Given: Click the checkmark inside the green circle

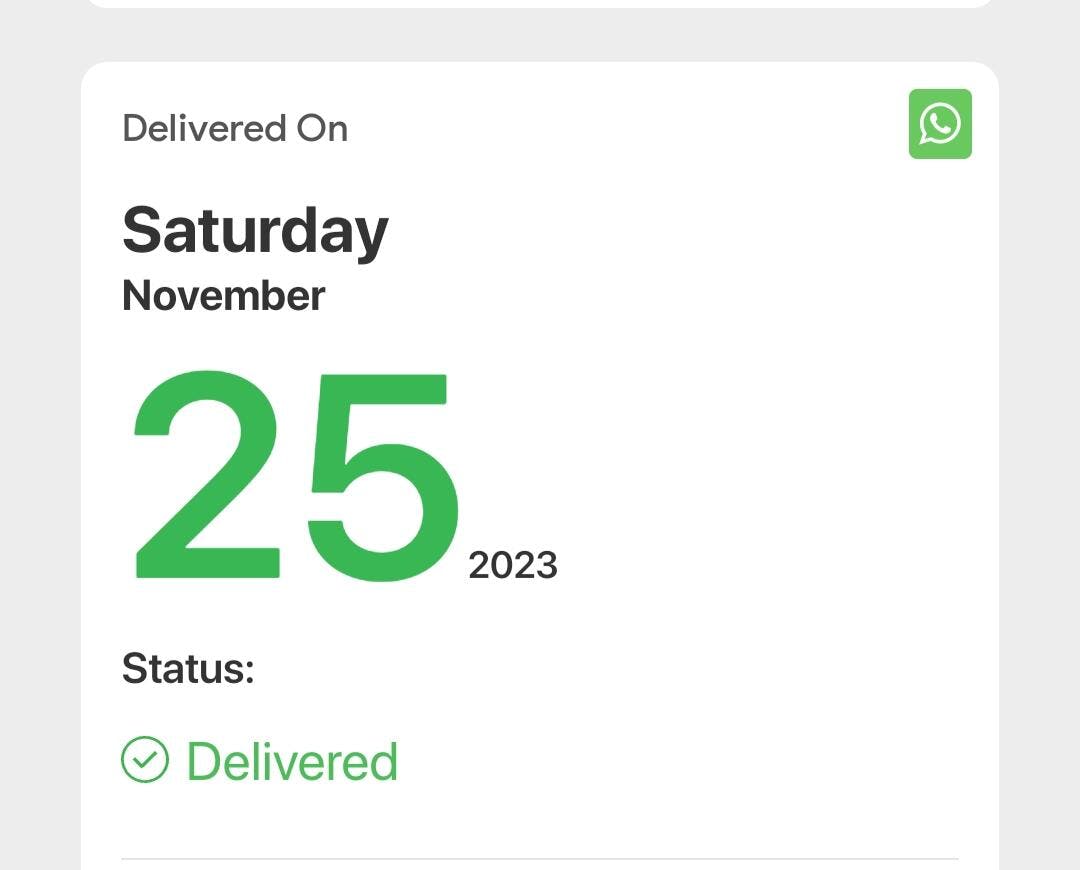Looking at the screenshot, I should pyautogui.click(x=145, y=760).
